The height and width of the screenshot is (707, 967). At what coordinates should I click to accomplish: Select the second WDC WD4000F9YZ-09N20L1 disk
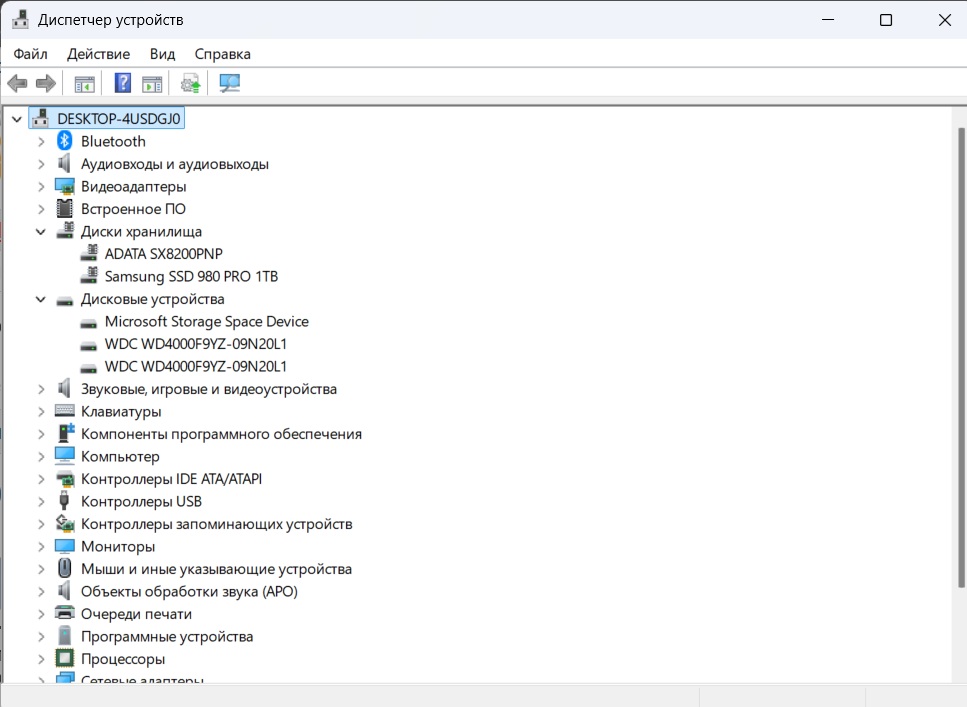195,366
